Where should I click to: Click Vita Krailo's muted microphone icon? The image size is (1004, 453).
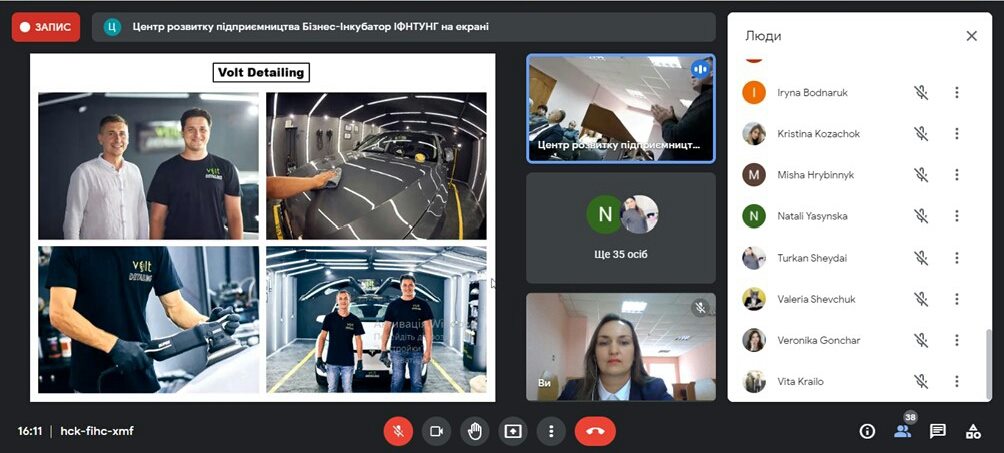pyautogui.click(x=921, y=381)
